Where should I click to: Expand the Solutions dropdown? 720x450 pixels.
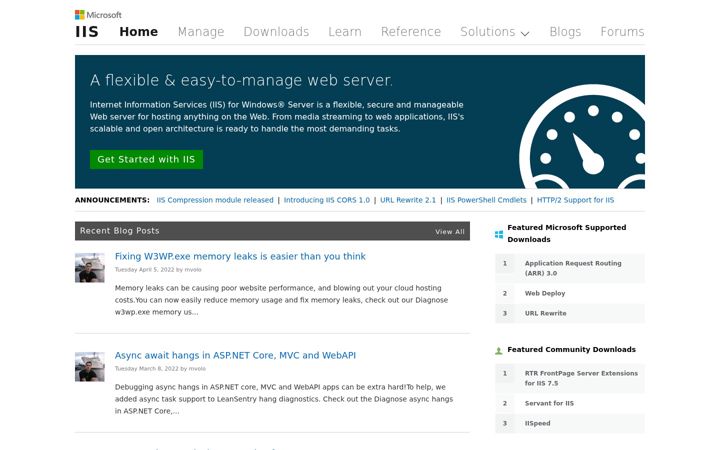click(x=495, y=32)
